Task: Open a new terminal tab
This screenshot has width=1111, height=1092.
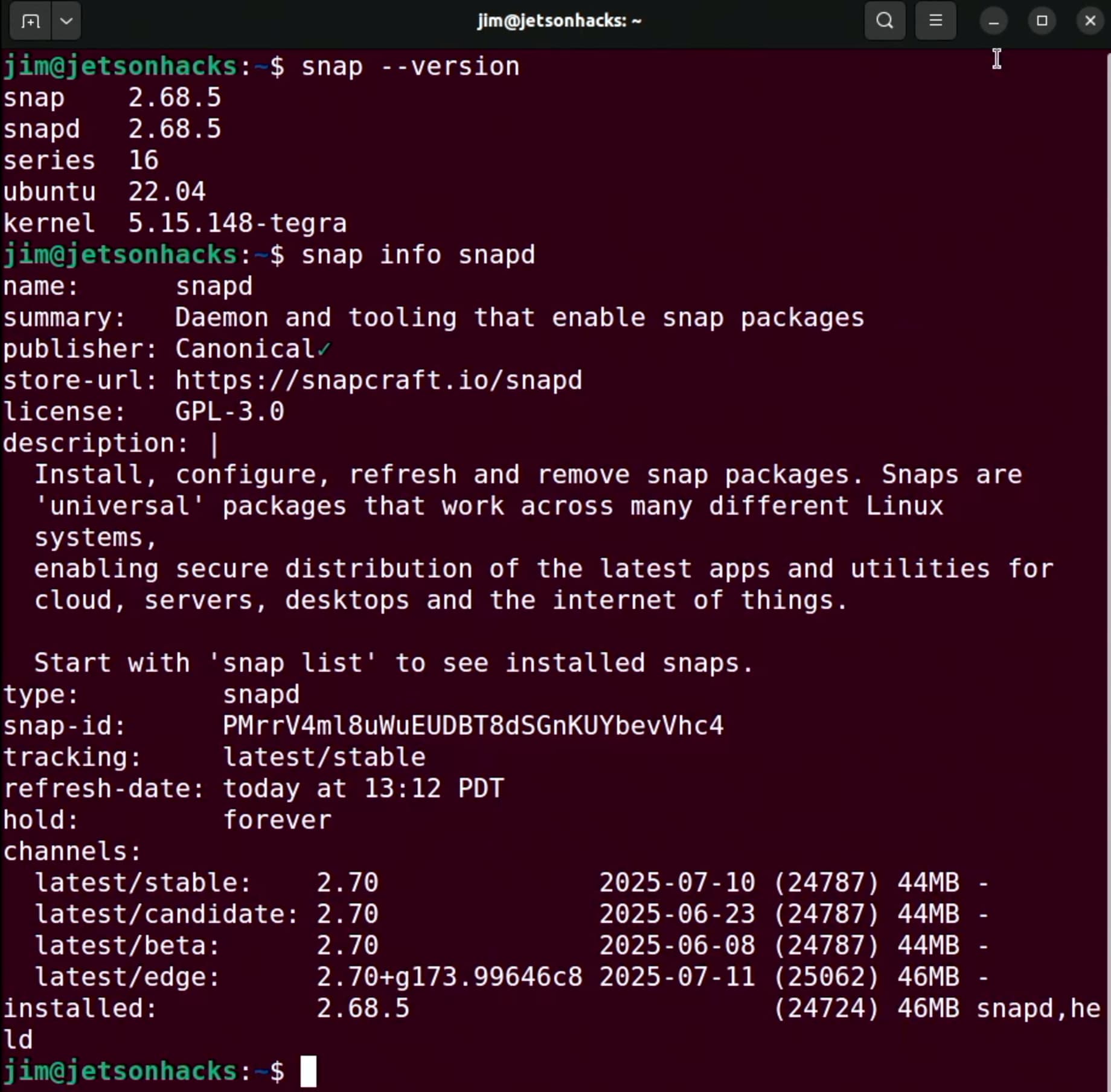Action: (30, 21)
